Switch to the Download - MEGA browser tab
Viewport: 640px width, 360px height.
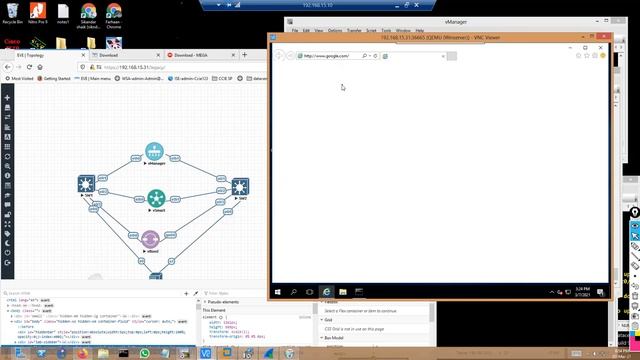pos(200,55)
